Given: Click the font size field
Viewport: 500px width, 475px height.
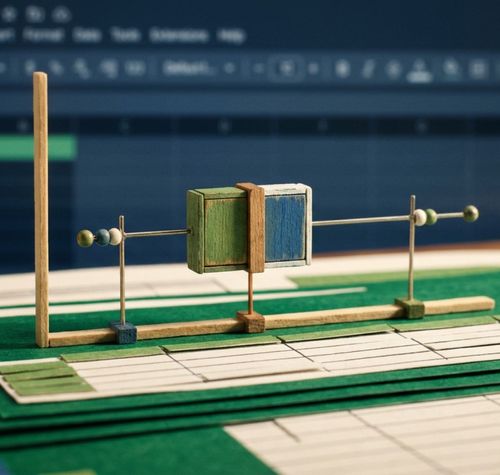Looking at the screenshot, I should click(287, 69).
